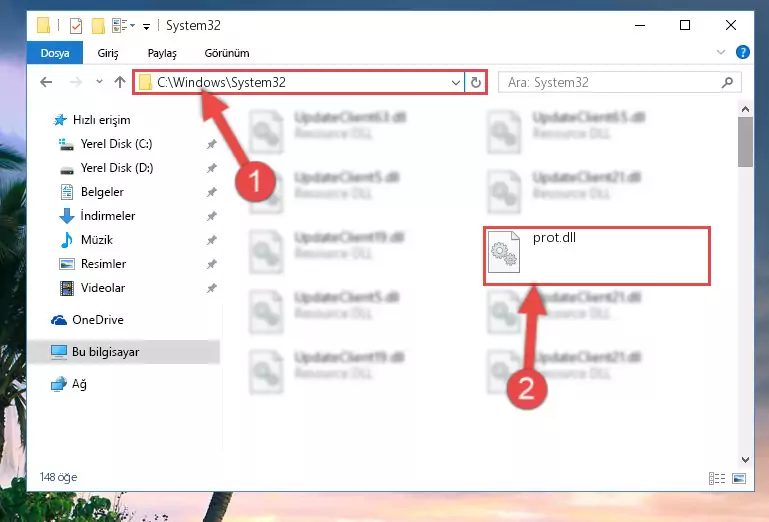This screenshot has height=522, width=769.
Task: Click the New folder icon in quick access toolbar
Action: [98, 26]
